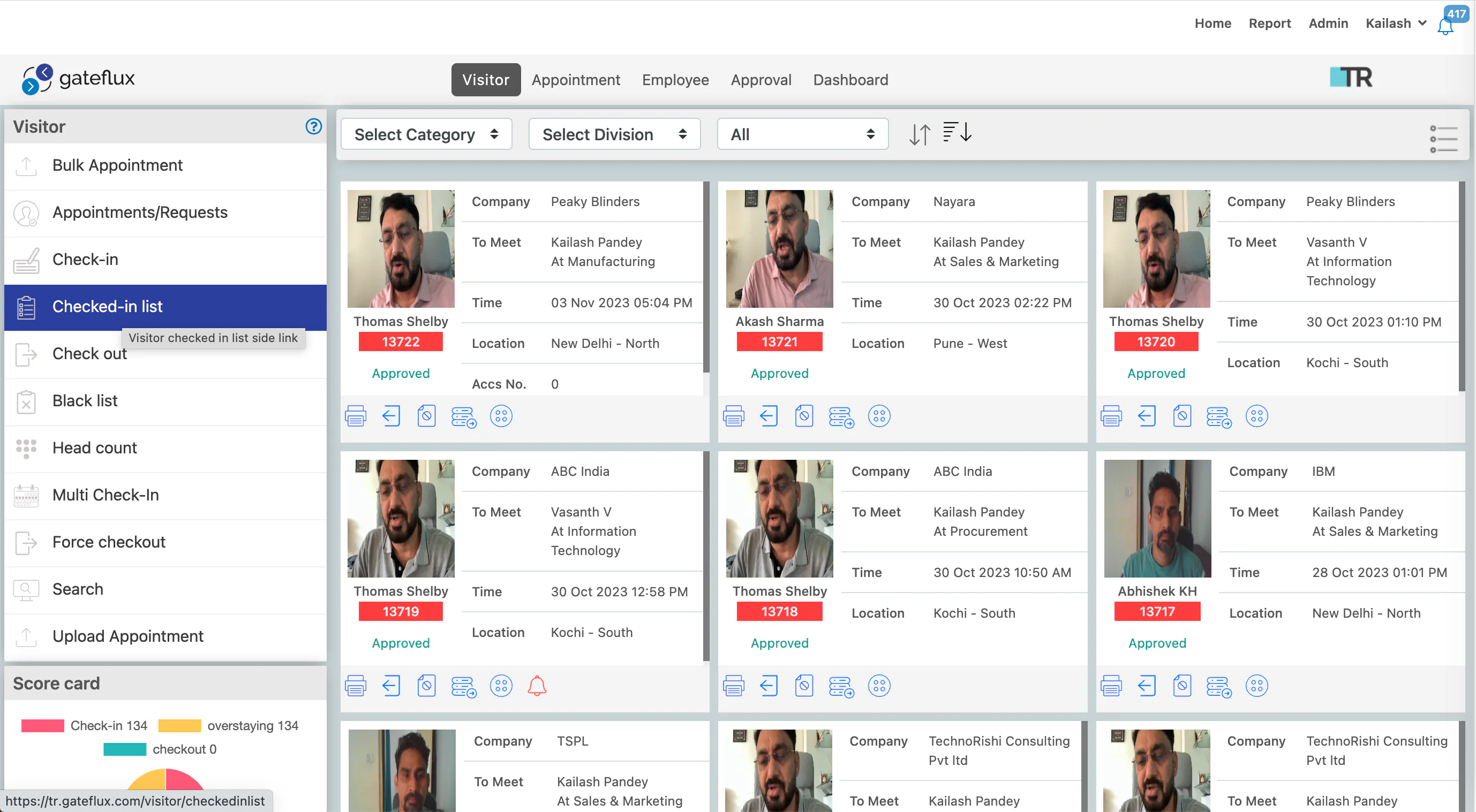
Task: Check out visitor 13722 via arrow icon
Action: click(391, 416)
